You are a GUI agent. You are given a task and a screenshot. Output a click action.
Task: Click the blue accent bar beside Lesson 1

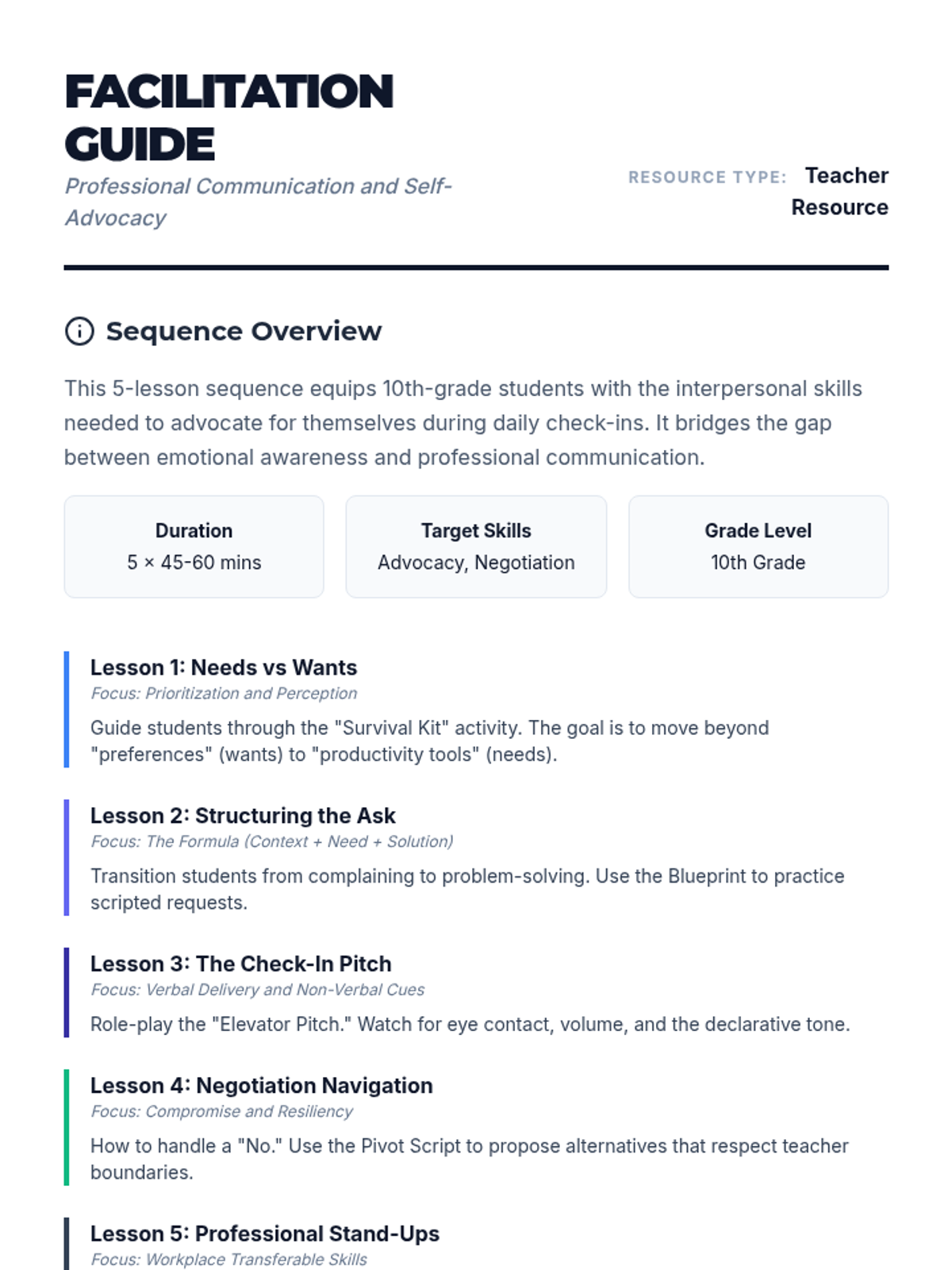click(67, 710)
